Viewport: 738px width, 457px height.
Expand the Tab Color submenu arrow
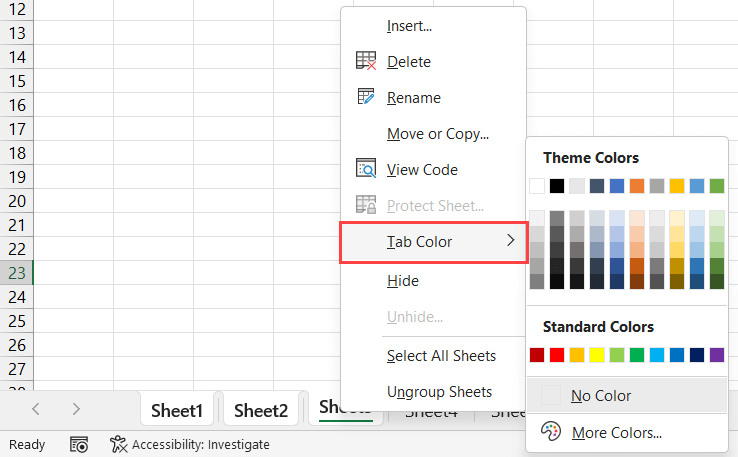(x=511, y=242)
